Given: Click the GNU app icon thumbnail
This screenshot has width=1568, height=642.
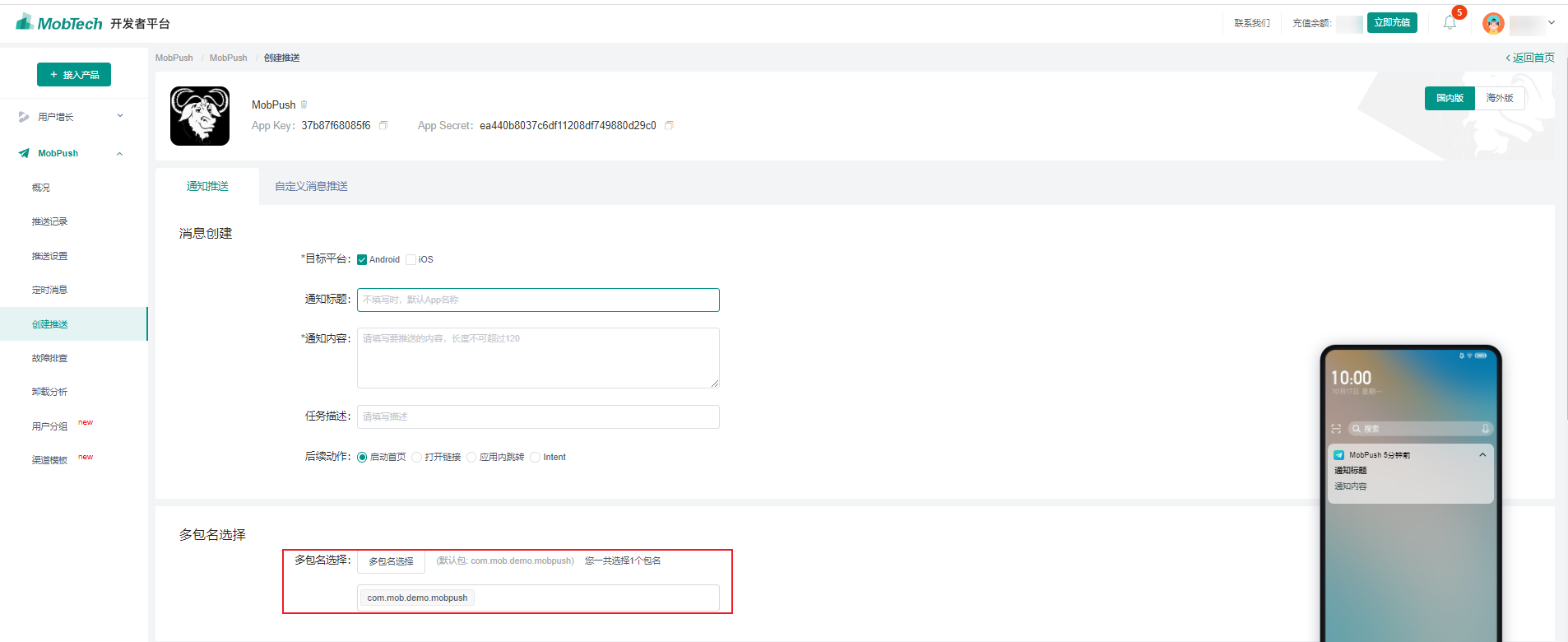Looking at the screenshot, I should 200,116.
